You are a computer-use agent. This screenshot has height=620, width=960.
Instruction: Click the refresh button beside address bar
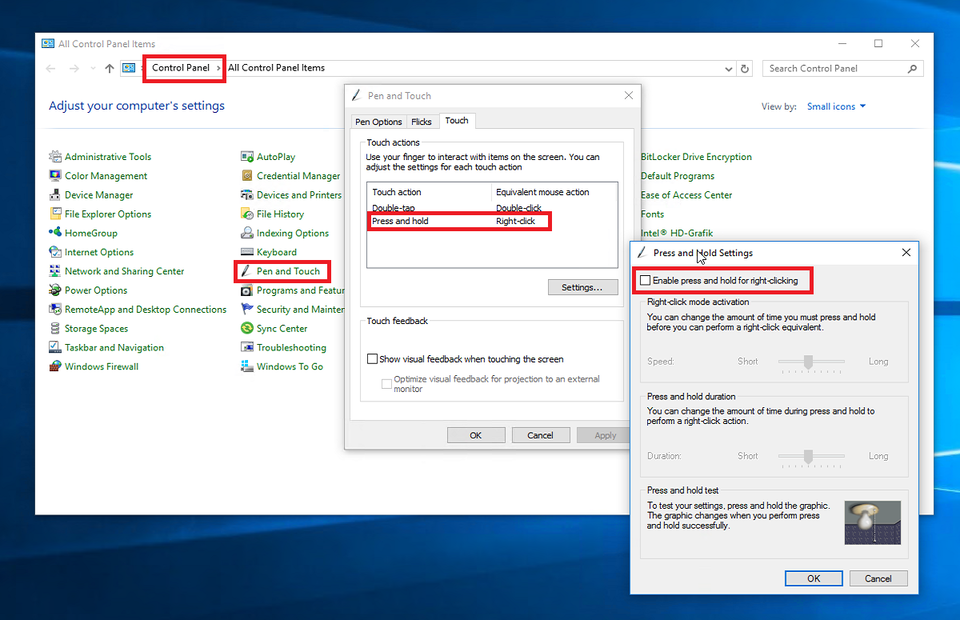pos(744,69)
